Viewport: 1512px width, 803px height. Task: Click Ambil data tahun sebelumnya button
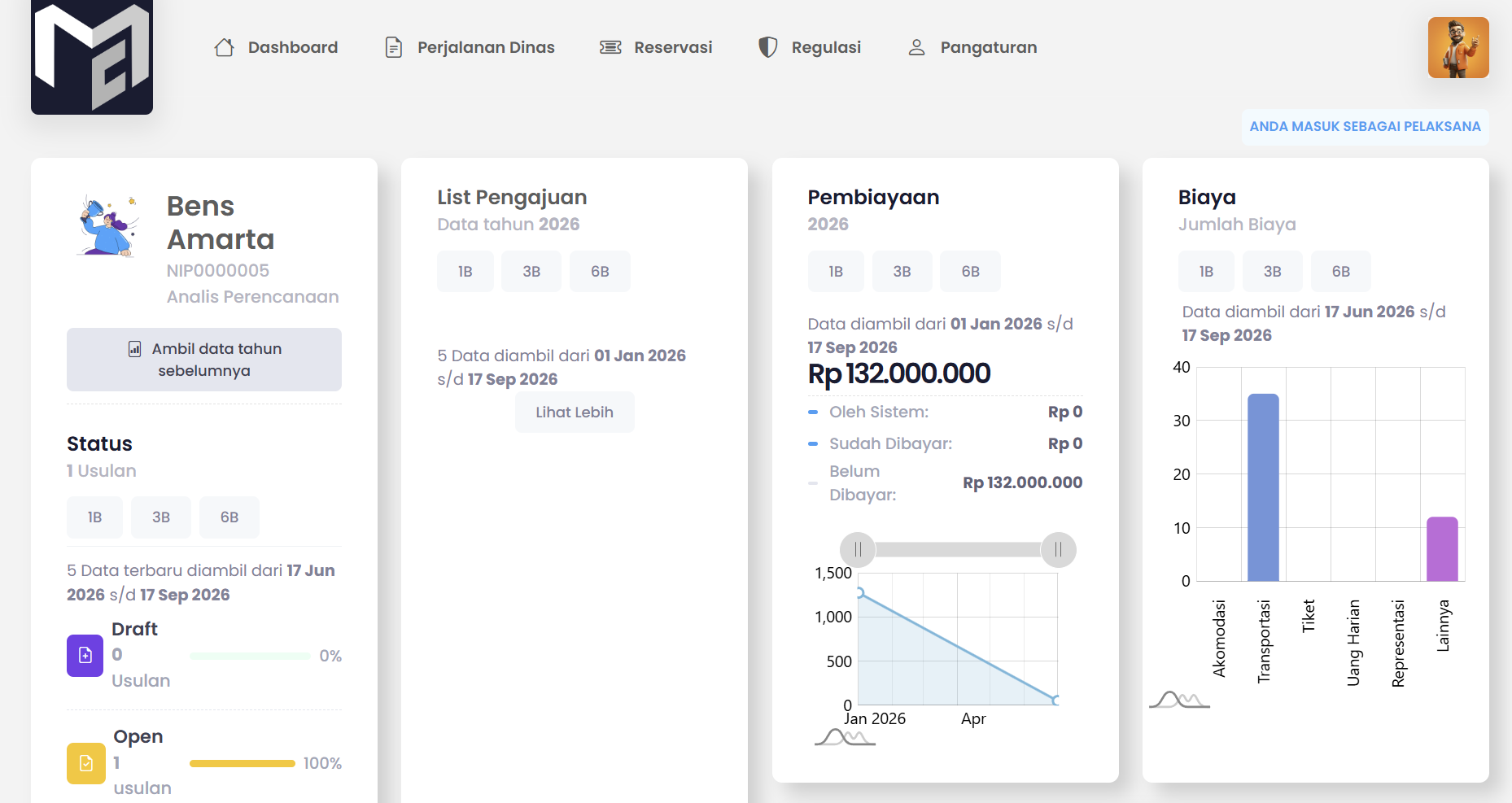pos(204,360)
